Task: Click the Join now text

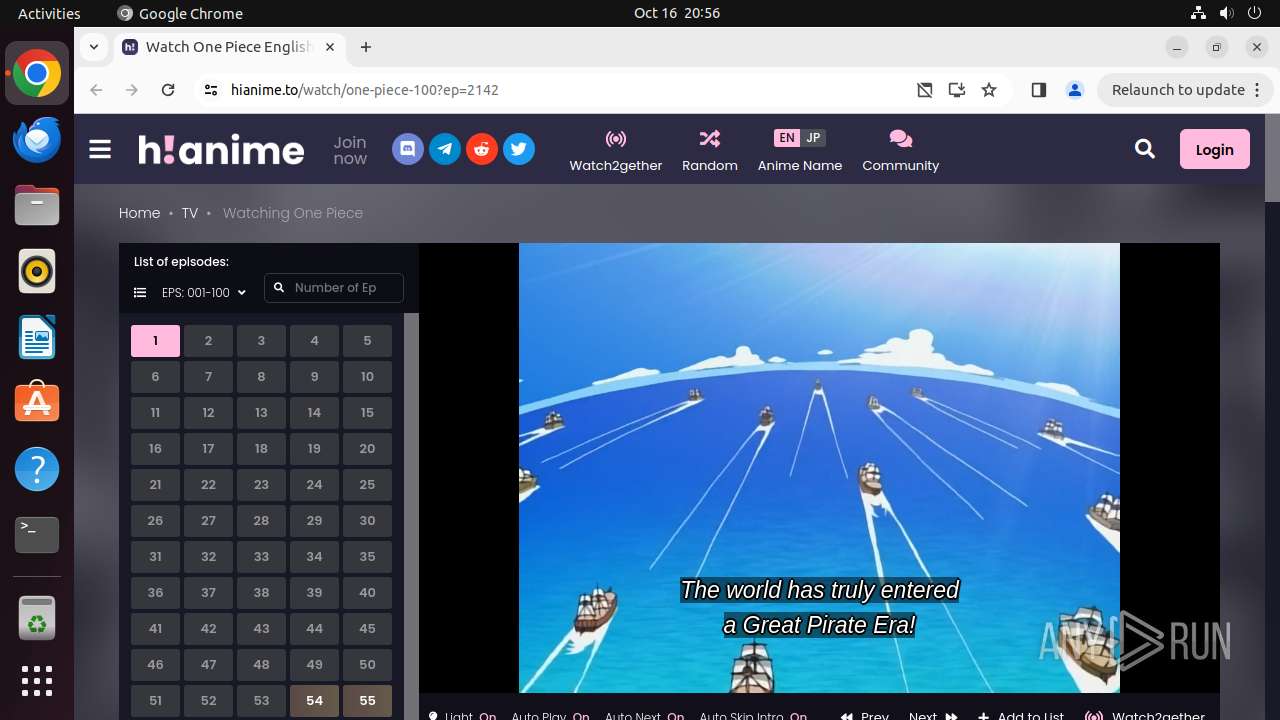Action: (x=350, y=150)
